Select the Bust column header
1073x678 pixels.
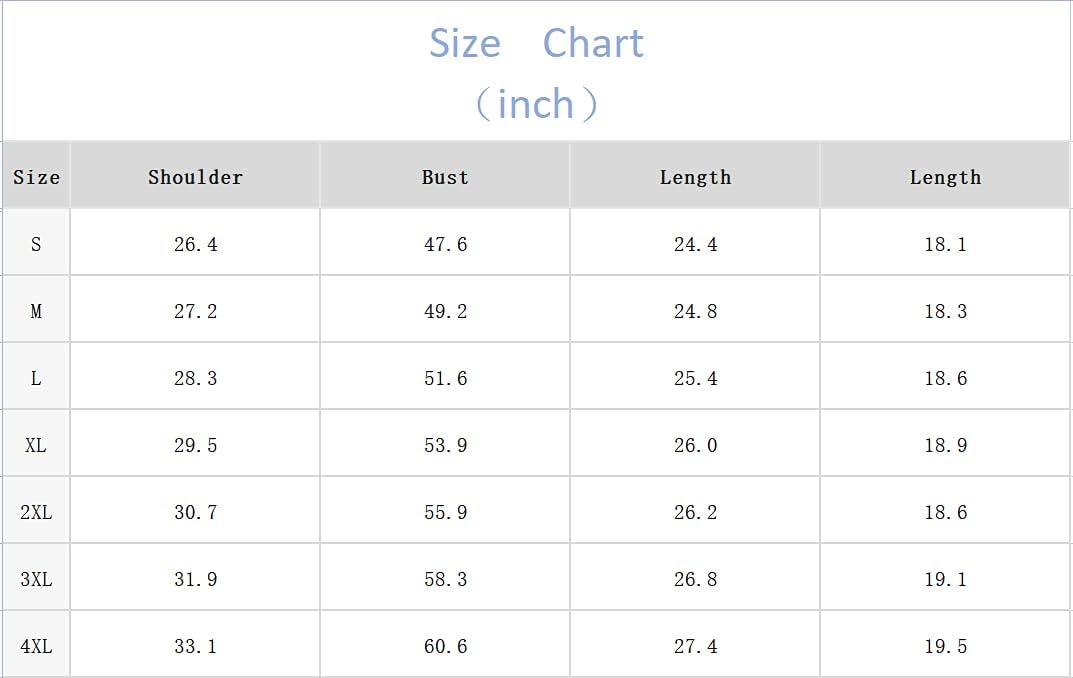pos(445,177)
